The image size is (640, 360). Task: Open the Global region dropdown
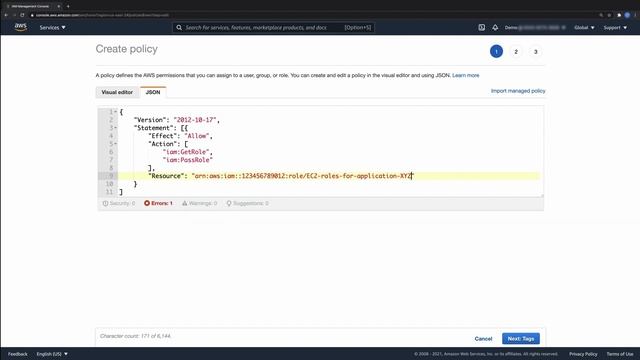(x=584, y=27)
